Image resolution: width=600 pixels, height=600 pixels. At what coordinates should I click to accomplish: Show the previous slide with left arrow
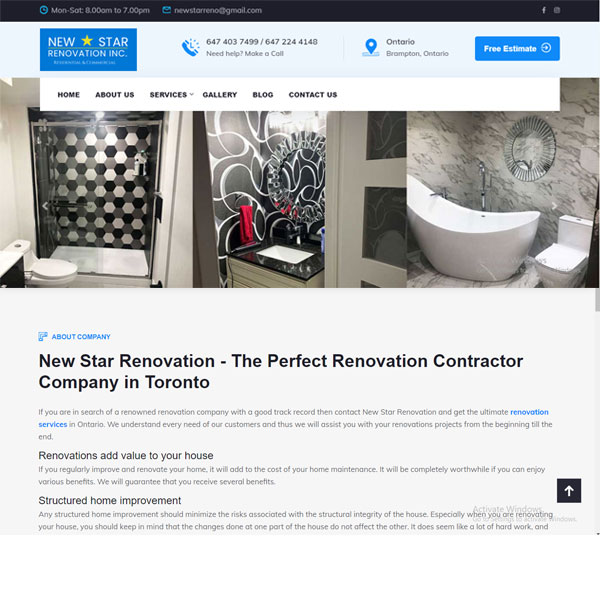click(45, 206)
